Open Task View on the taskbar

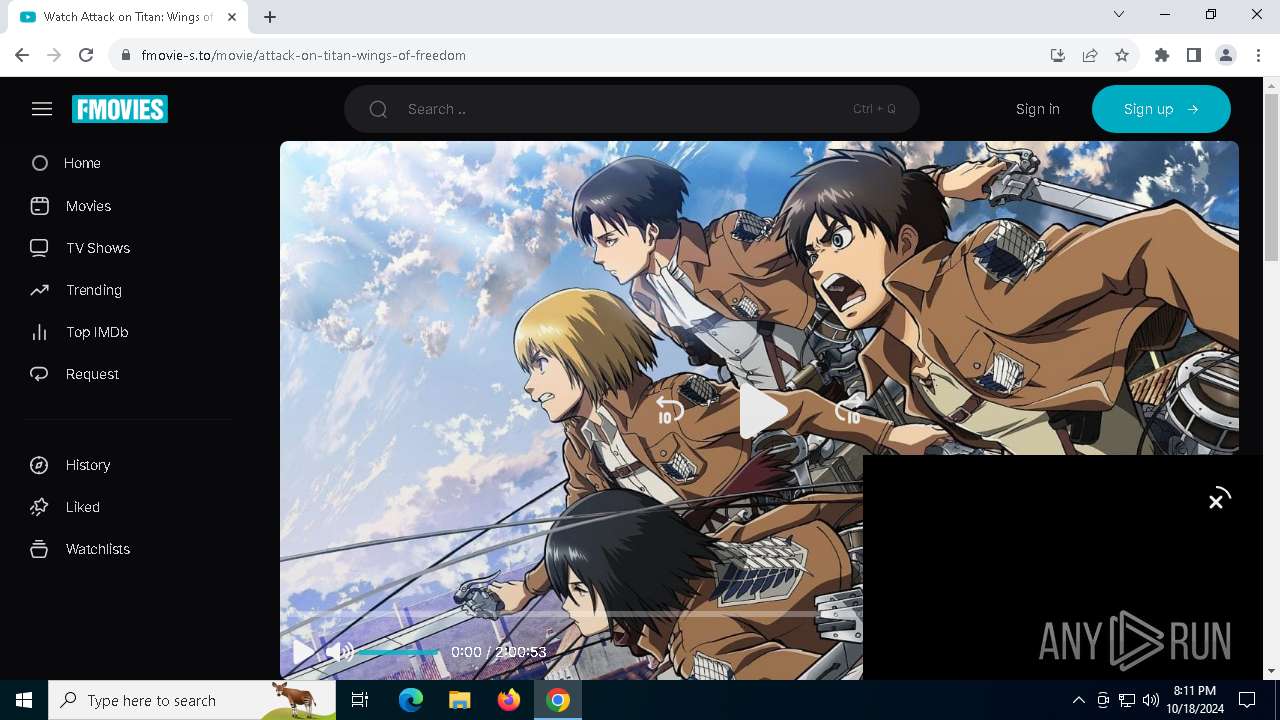pos(360,700)
